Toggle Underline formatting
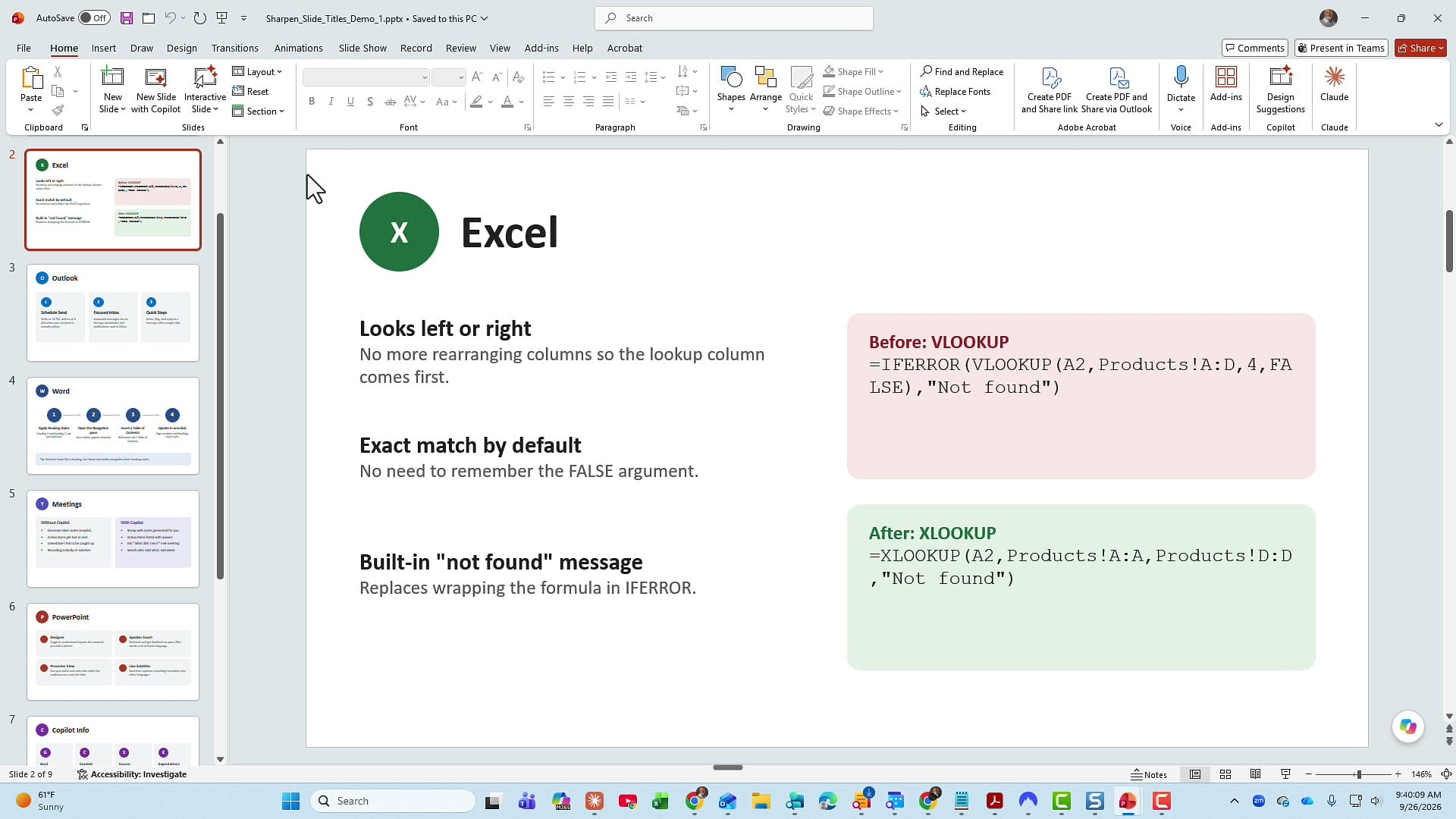 point(350,102)
